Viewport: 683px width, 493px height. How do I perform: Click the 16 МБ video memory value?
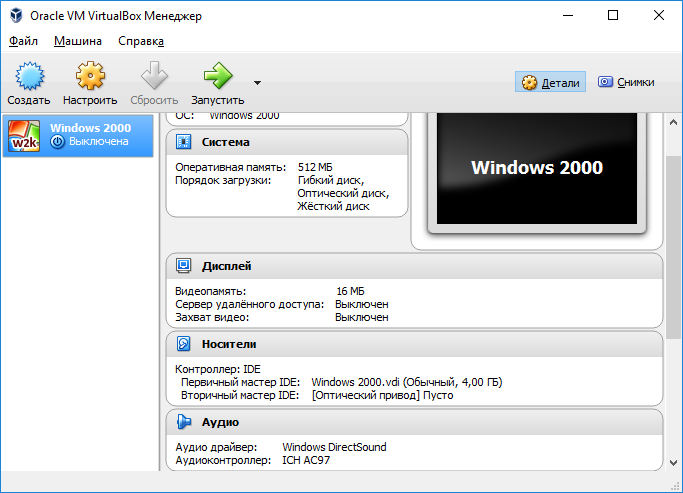[350, 291]
